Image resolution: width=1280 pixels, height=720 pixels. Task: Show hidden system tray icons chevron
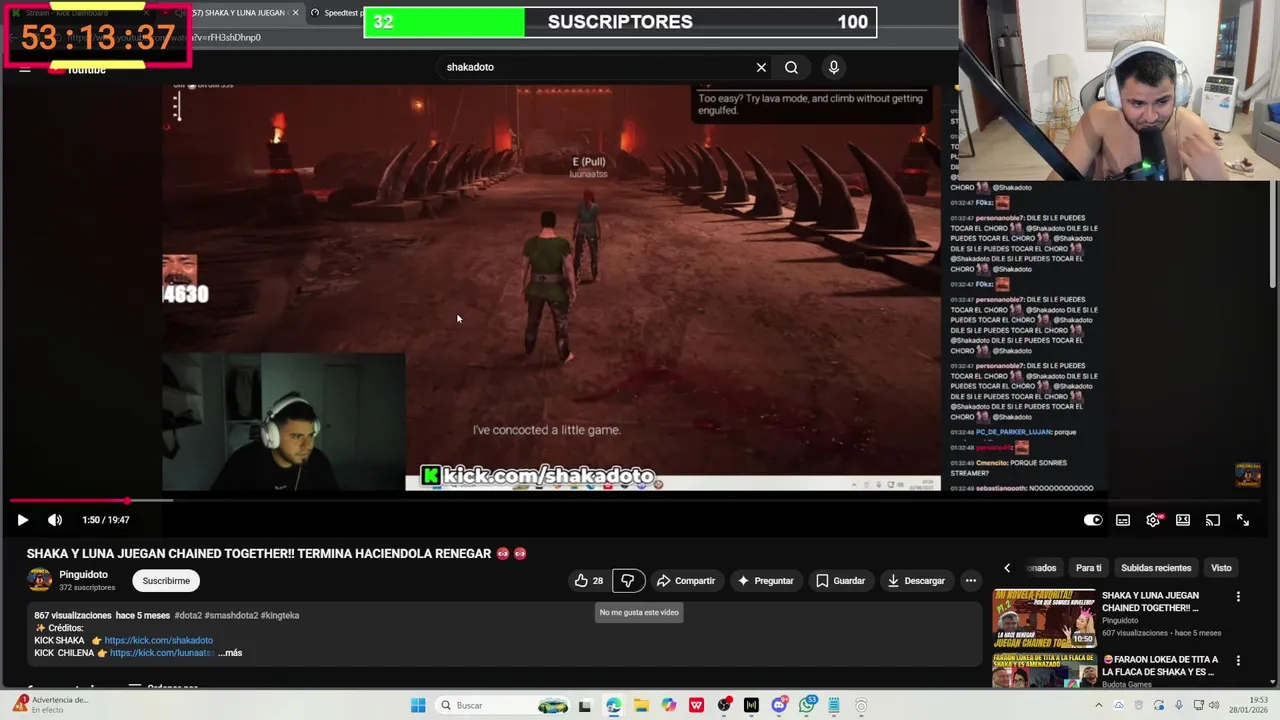point(1099,705)
